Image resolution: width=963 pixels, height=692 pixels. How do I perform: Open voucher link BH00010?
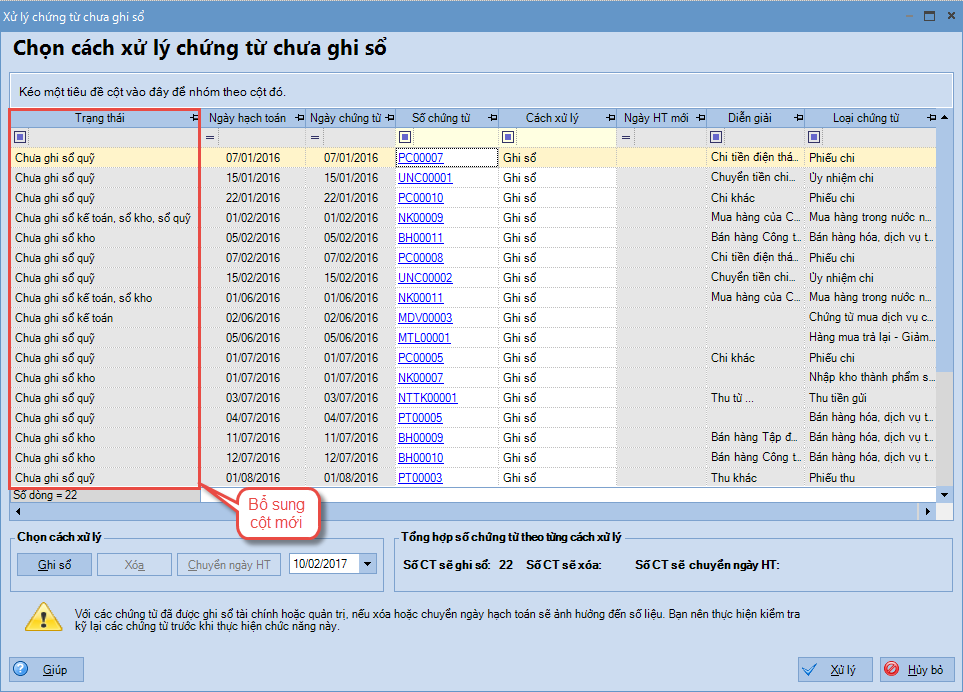(x=421, y=457)
